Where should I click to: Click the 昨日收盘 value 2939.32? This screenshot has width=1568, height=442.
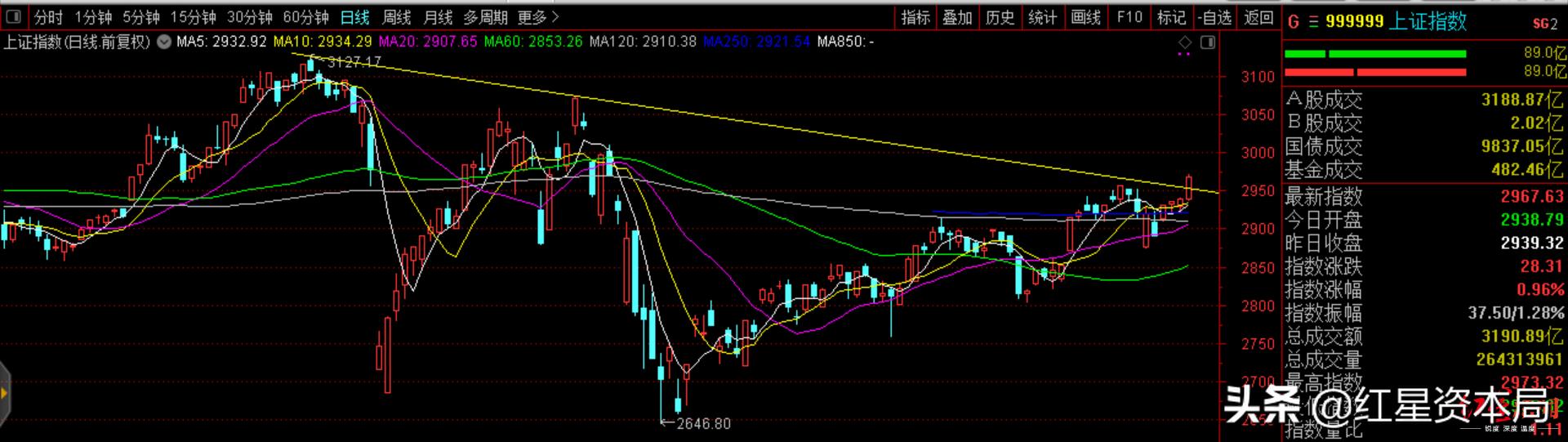pos(1532,243)
